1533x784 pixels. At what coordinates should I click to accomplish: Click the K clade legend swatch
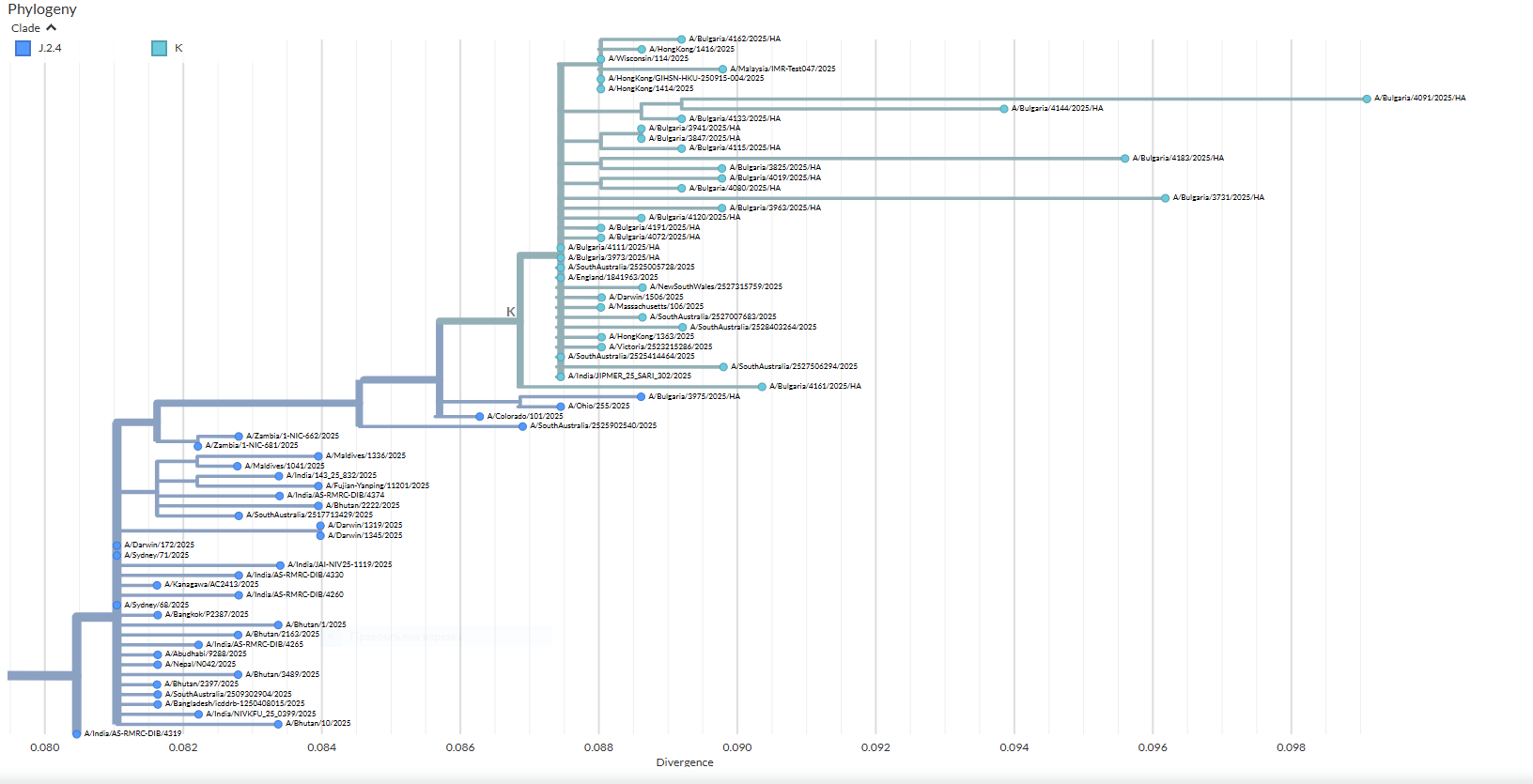pyautogui.click(x=160, y=48)
